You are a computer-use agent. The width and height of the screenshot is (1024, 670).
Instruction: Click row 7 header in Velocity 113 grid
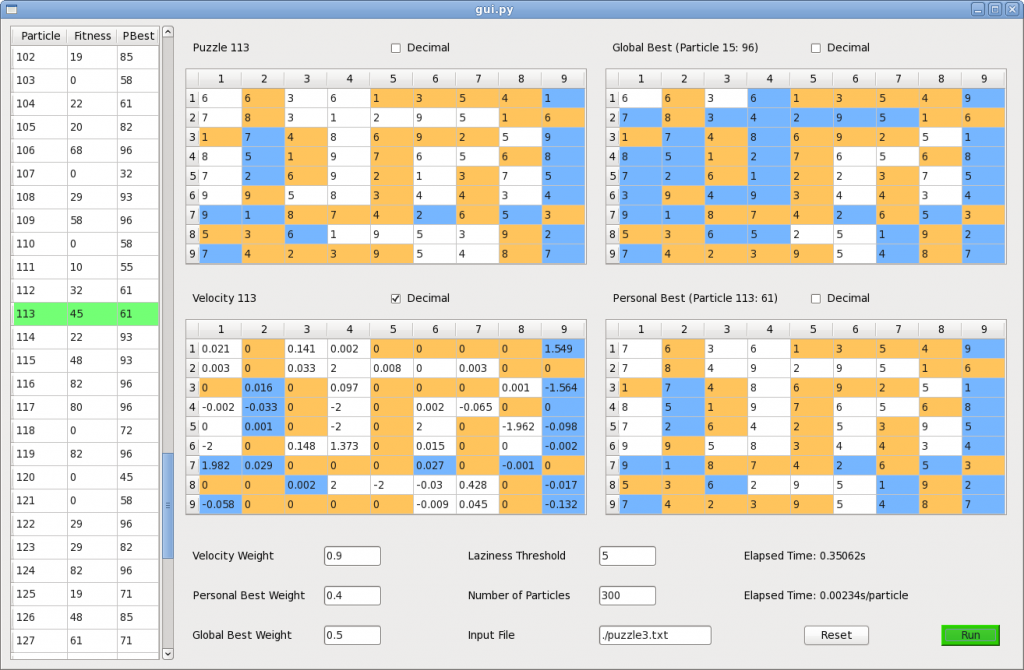(x=192, y=466)
